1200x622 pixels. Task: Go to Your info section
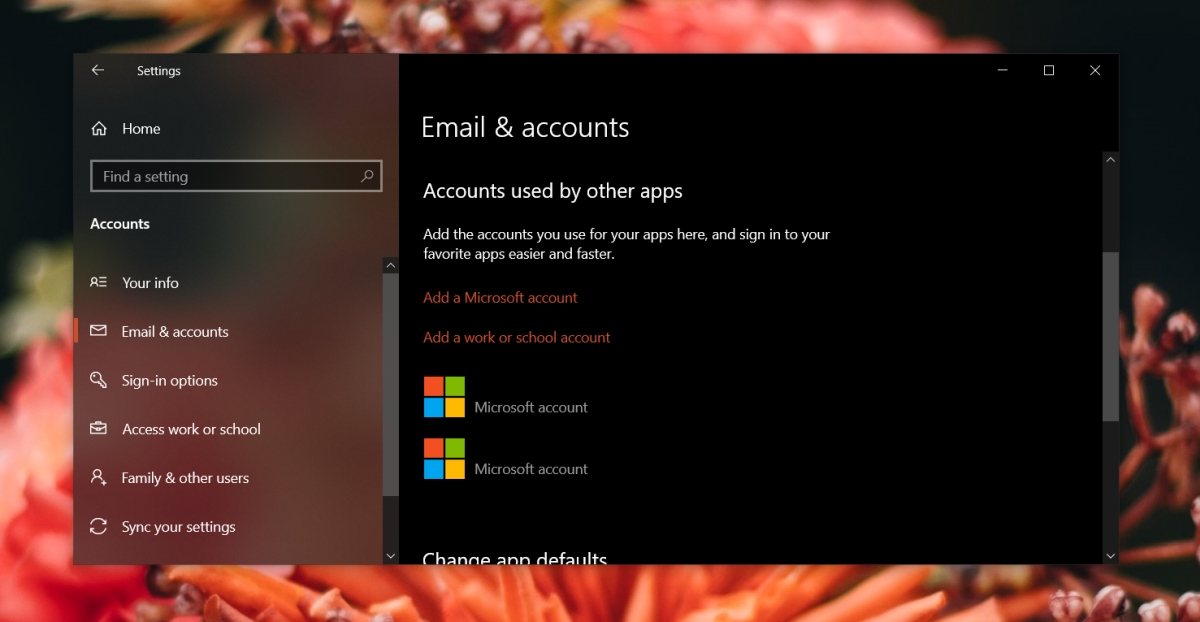pos(150,283)
